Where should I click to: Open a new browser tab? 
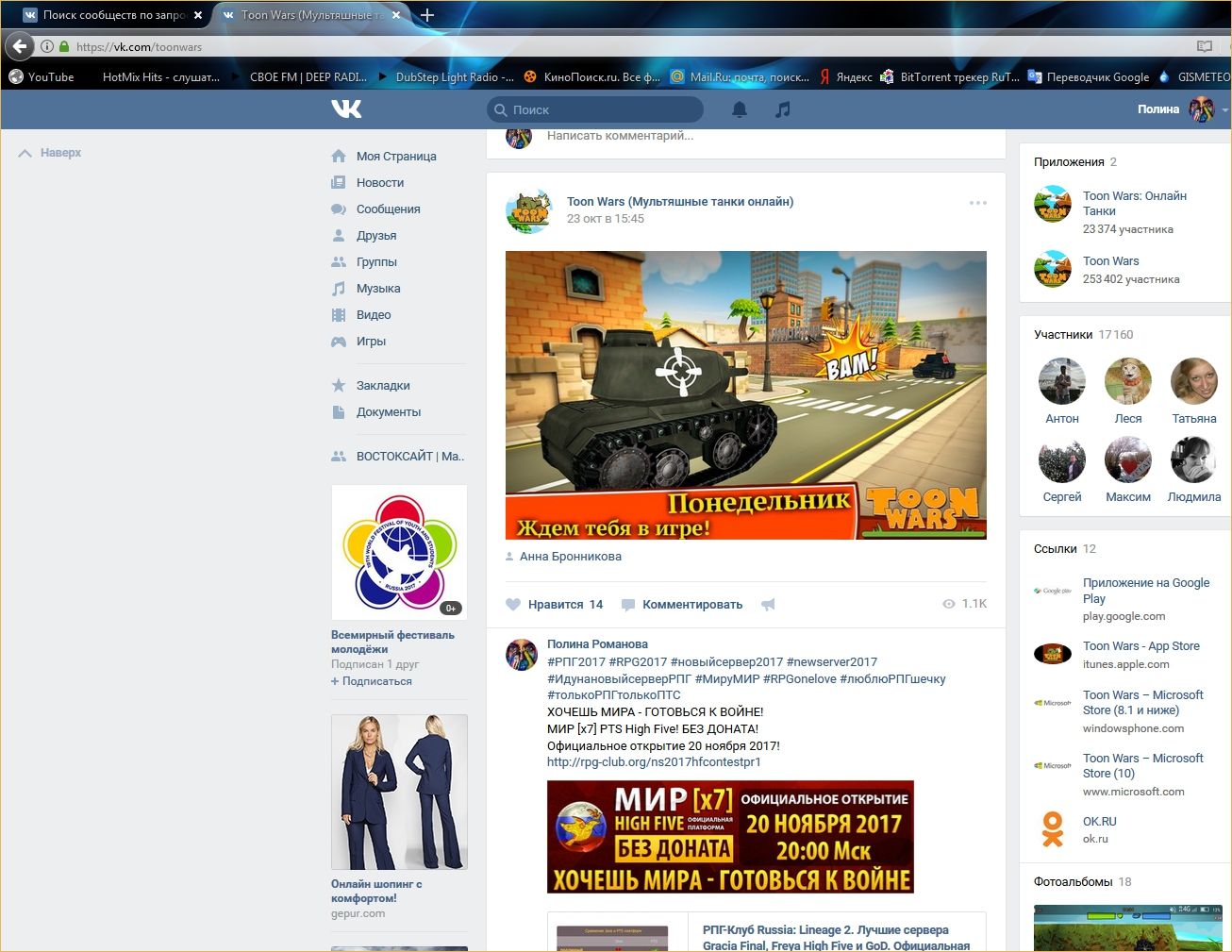point(427,15)
